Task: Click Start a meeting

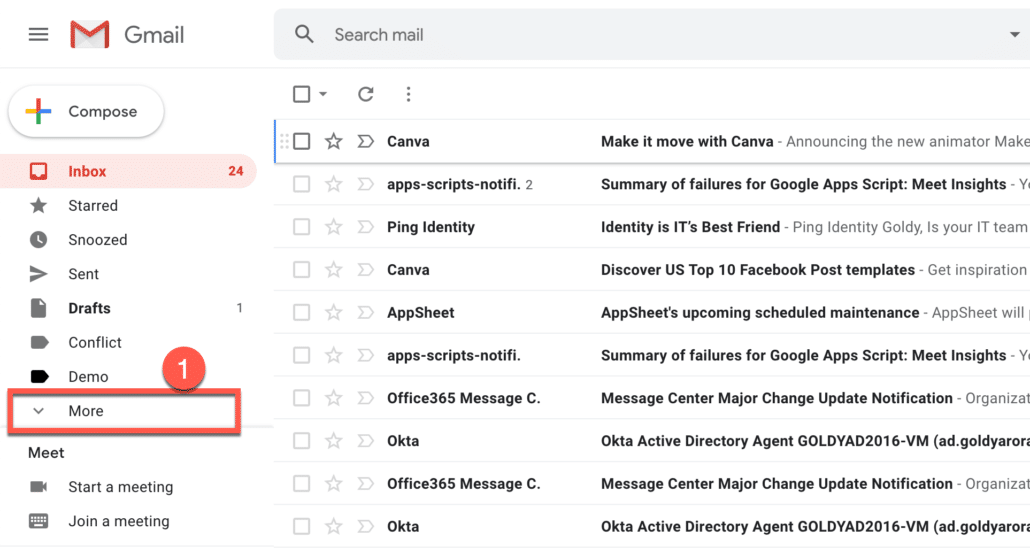Action: tap(121, 487)
